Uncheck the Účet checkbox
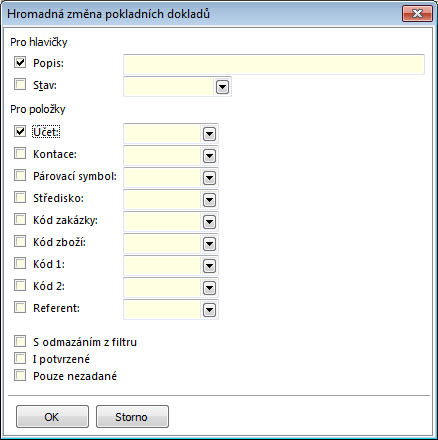438x440 pixels. [20, 131]
